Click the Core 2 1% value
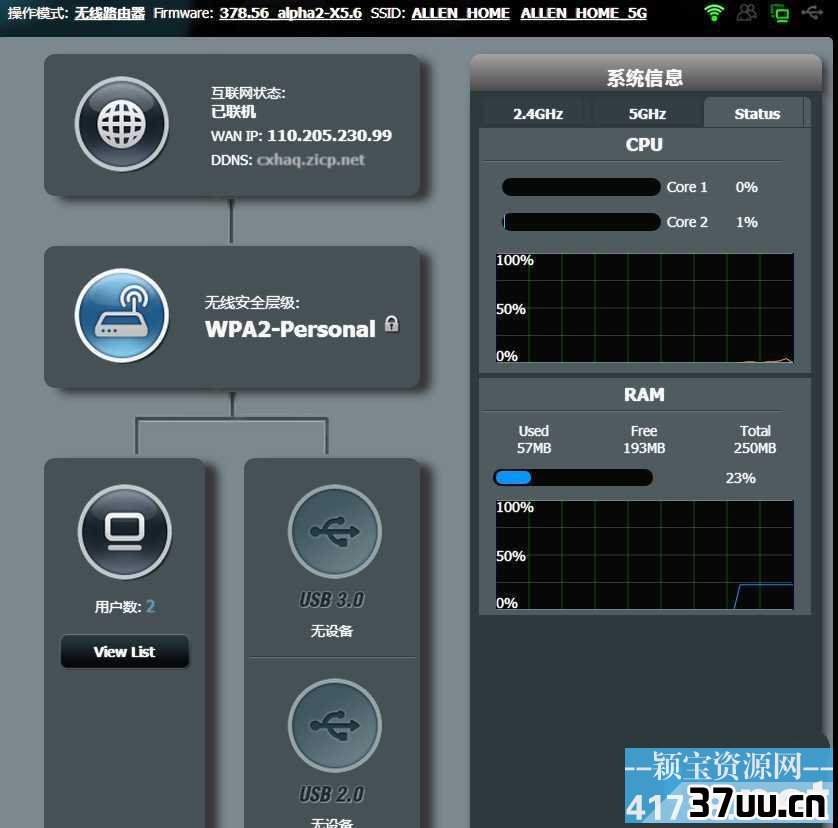 tap(747, 222)
